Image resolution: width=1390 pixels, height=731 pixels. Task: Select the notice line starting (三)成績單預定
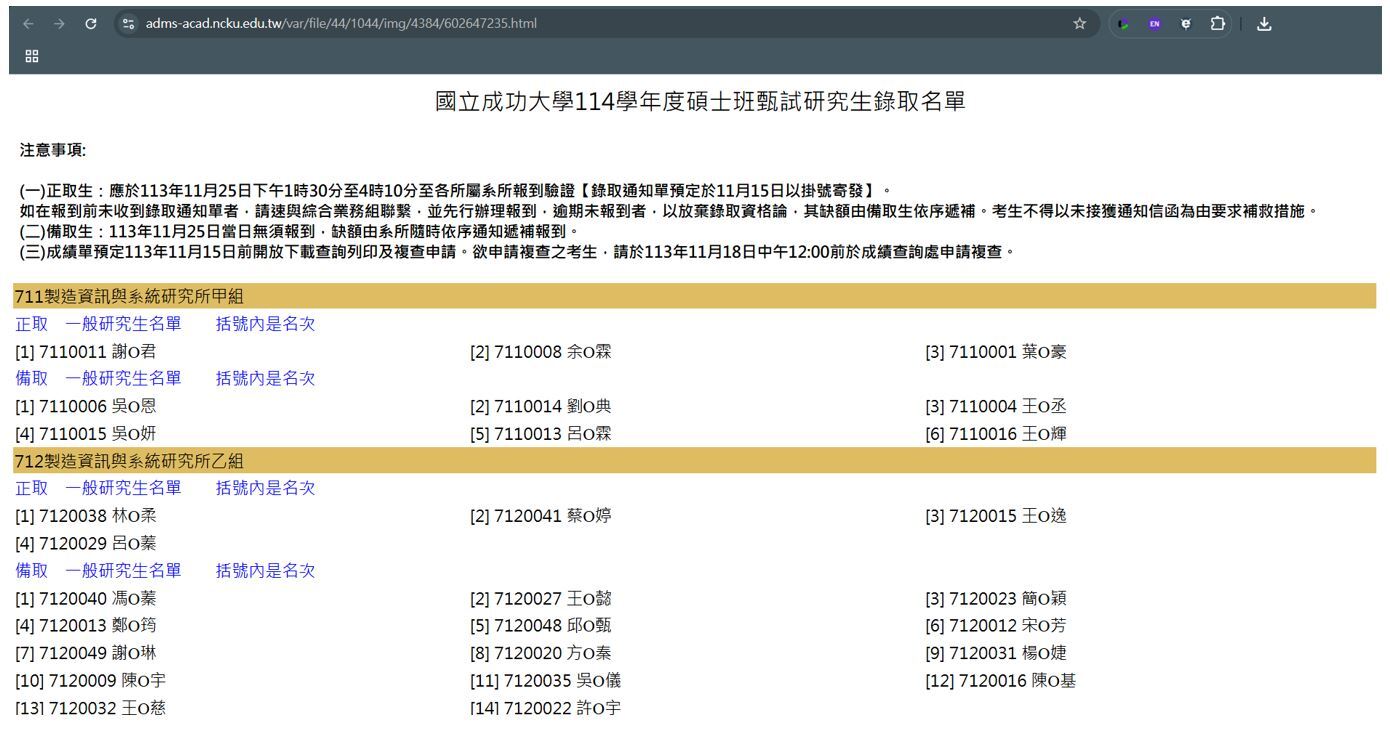pyautogui.click(x=517, y=250)
